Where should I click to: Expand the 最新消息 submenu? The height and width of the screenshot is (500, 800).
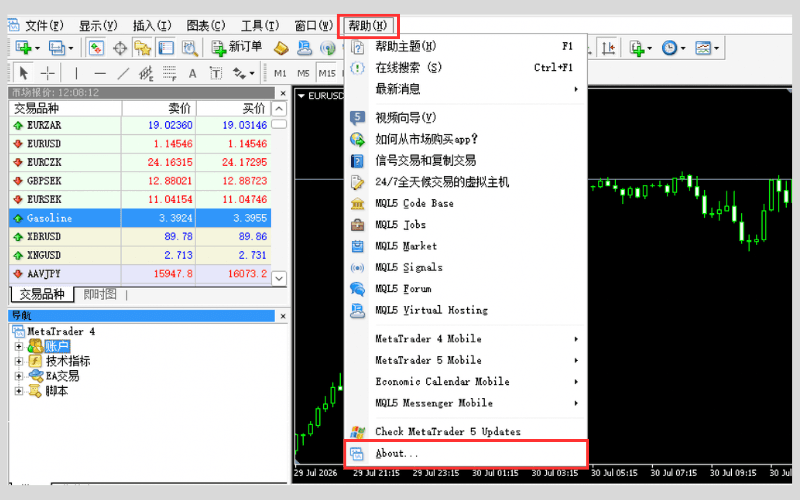466,89
